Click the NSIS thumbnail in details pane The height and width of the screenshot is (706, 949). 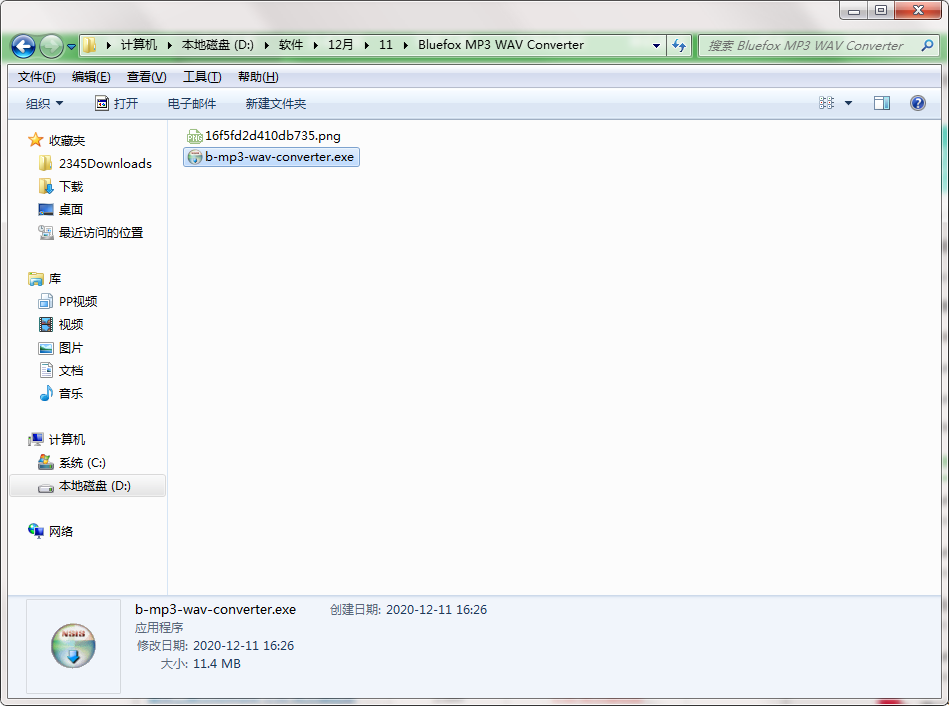tap(73, 646)
